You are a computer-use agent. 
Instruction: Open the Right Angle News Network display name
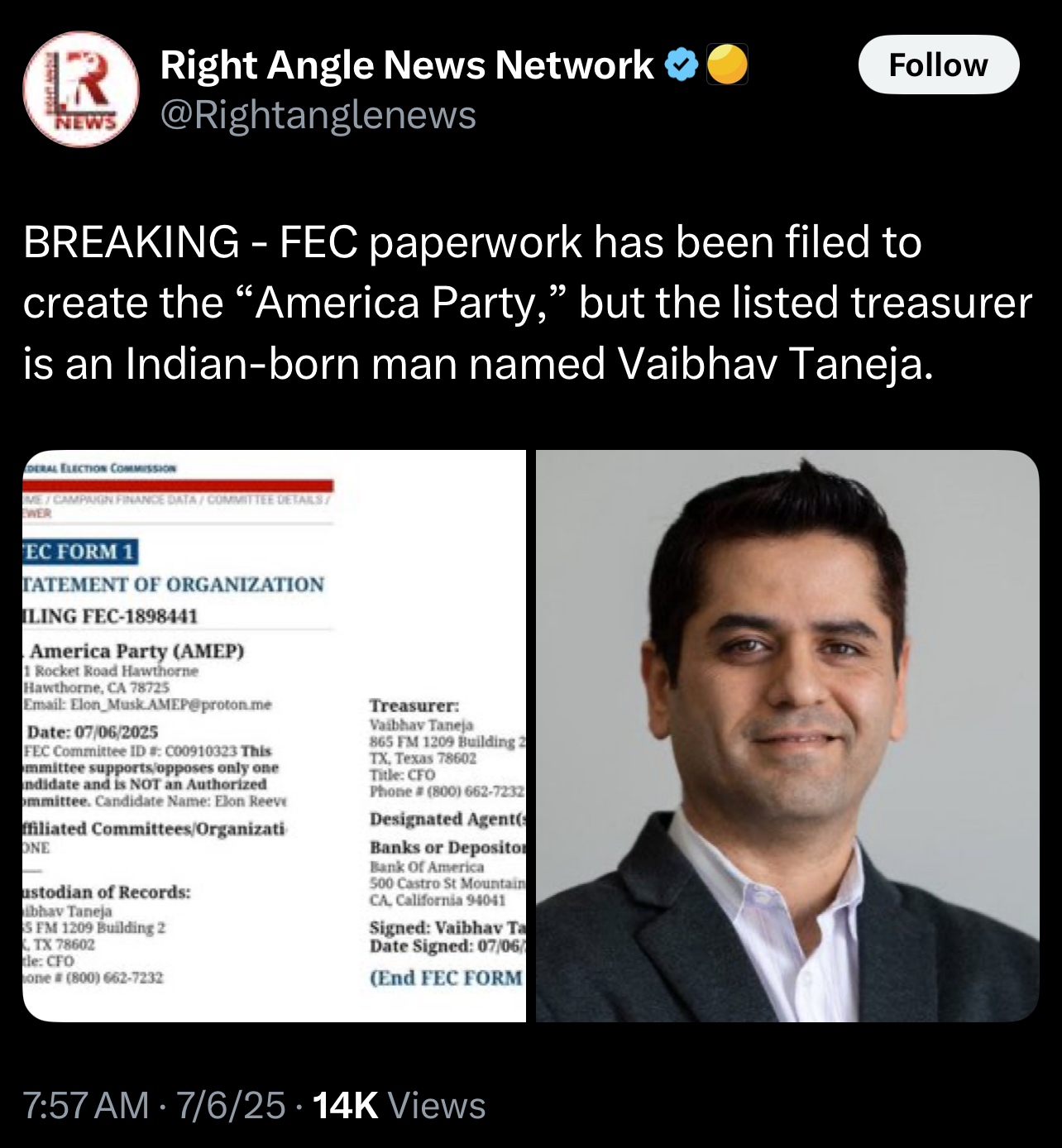(x=407, y=65)
